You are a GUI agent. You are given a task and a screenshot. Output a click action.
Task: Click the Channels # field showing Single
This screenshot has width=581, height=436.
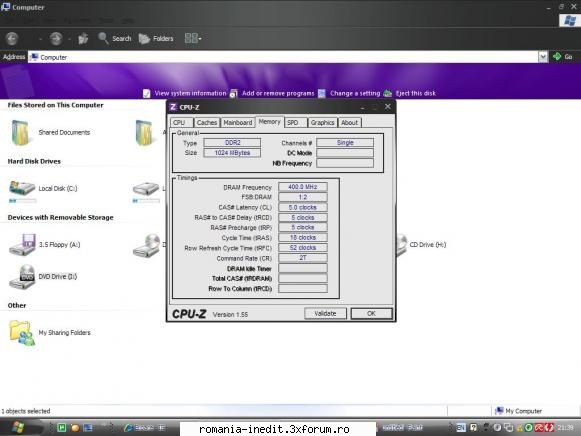pyautogui.click(x=345, y=143)
